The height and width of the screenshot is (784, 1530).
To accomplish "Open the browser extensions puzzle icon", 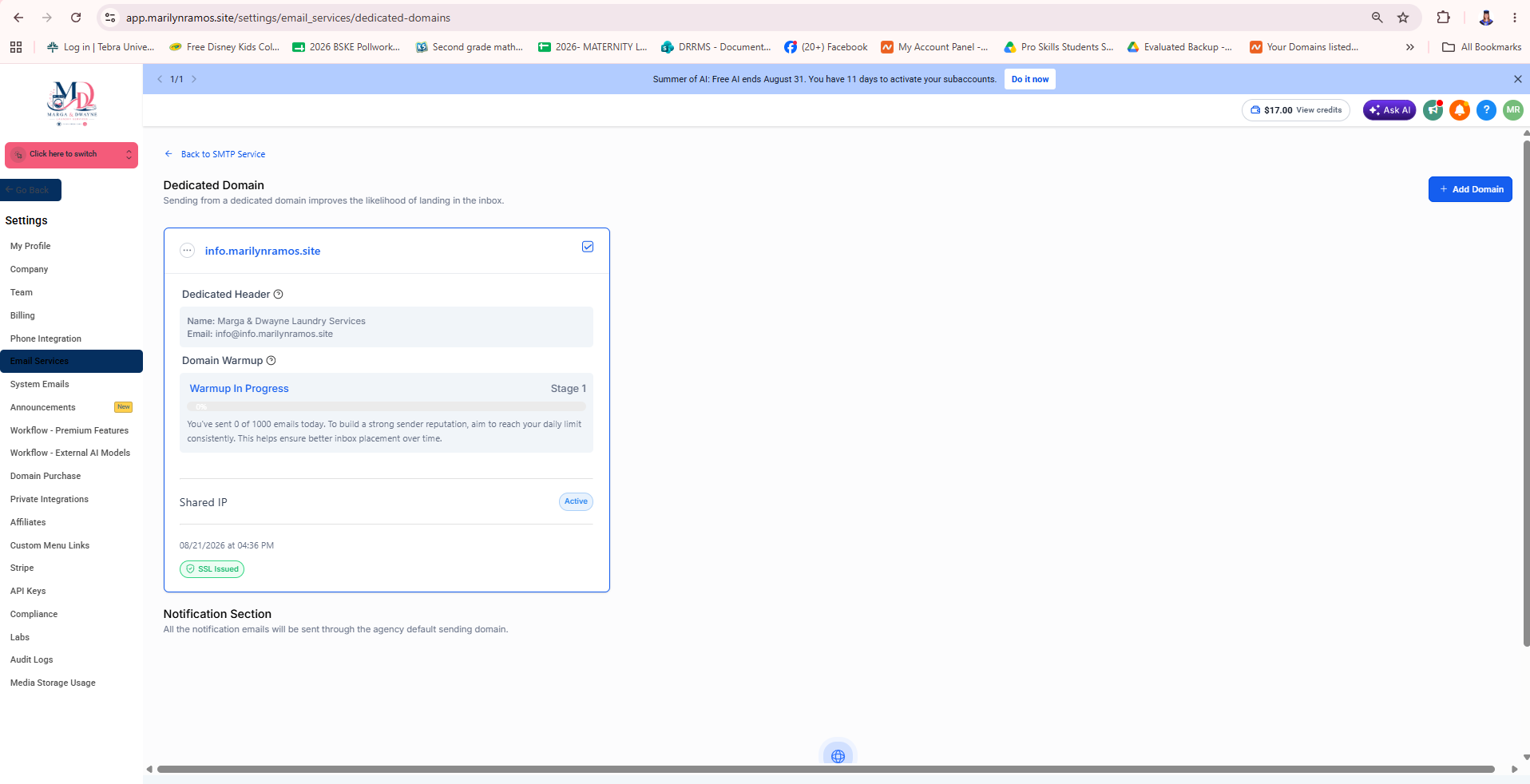I will click(x=1443, y=18).
